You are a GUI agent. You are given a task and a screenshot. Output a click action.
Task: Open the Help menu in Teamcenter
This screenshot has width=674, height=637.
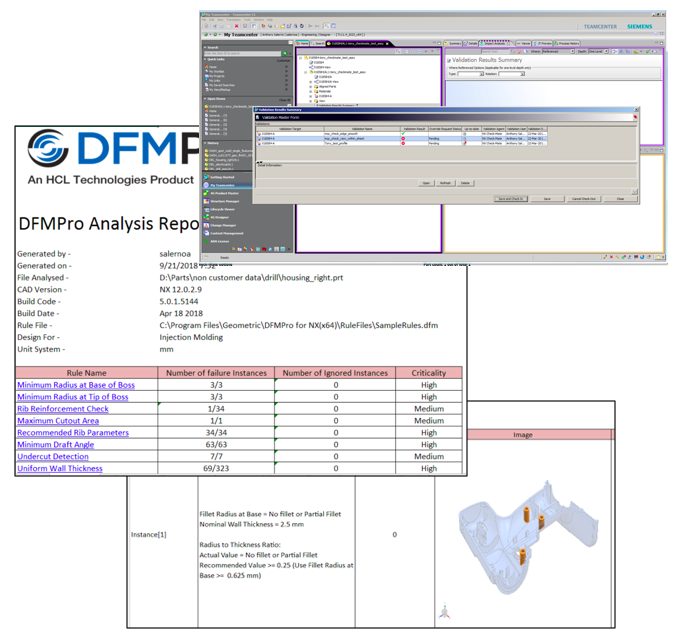click(270, 20)
